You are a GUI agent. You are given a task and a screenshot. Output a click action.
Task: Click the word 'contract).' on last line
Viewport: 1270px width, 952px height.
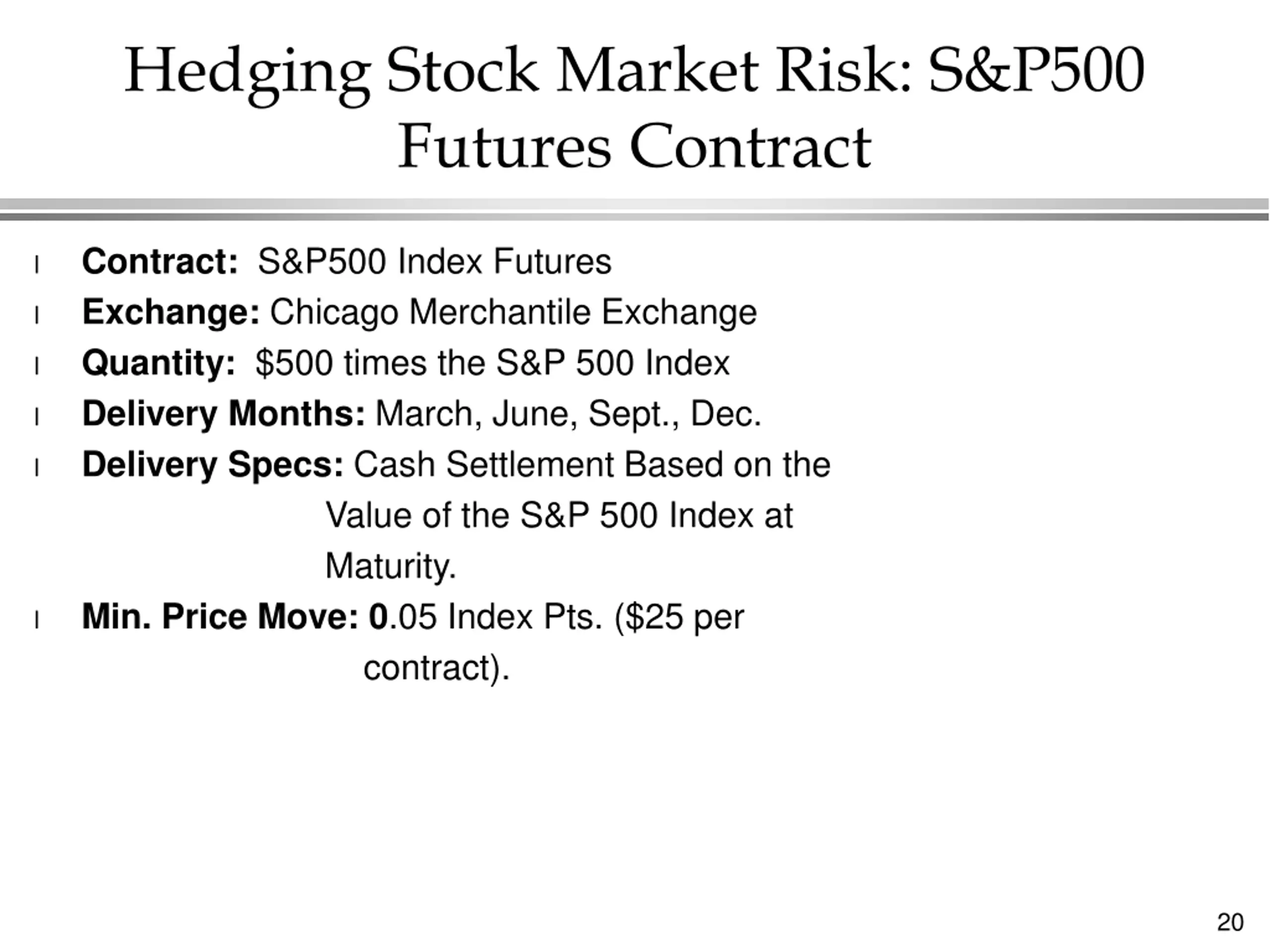(437, 668)
